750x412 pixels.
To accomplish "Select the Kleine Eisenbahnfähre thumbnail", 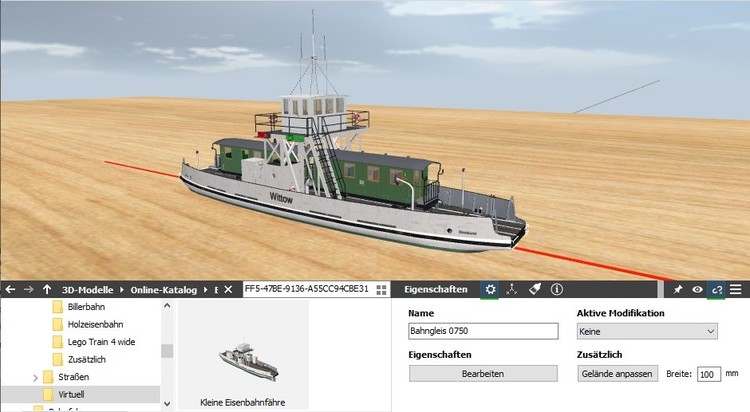I will click(243, 355).
